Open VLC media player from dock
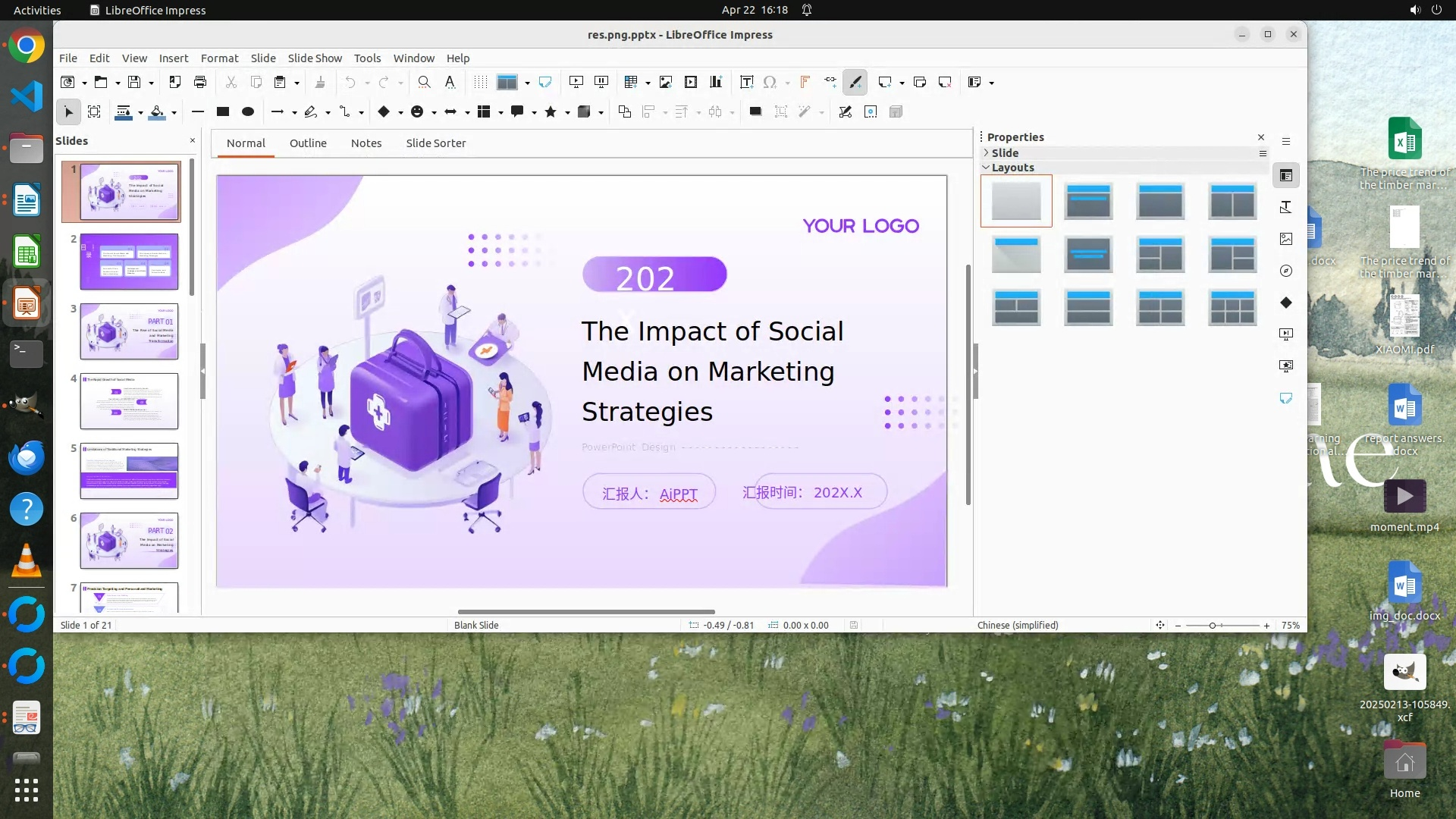The image size is (1456, 819). pos(26,561)
